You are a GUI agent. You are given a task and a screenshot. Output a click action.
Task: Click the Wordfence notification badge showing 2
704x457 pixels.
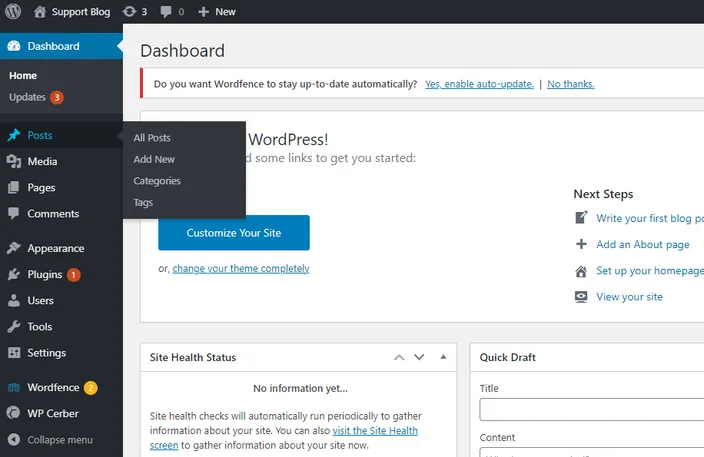tap(91, 387)
